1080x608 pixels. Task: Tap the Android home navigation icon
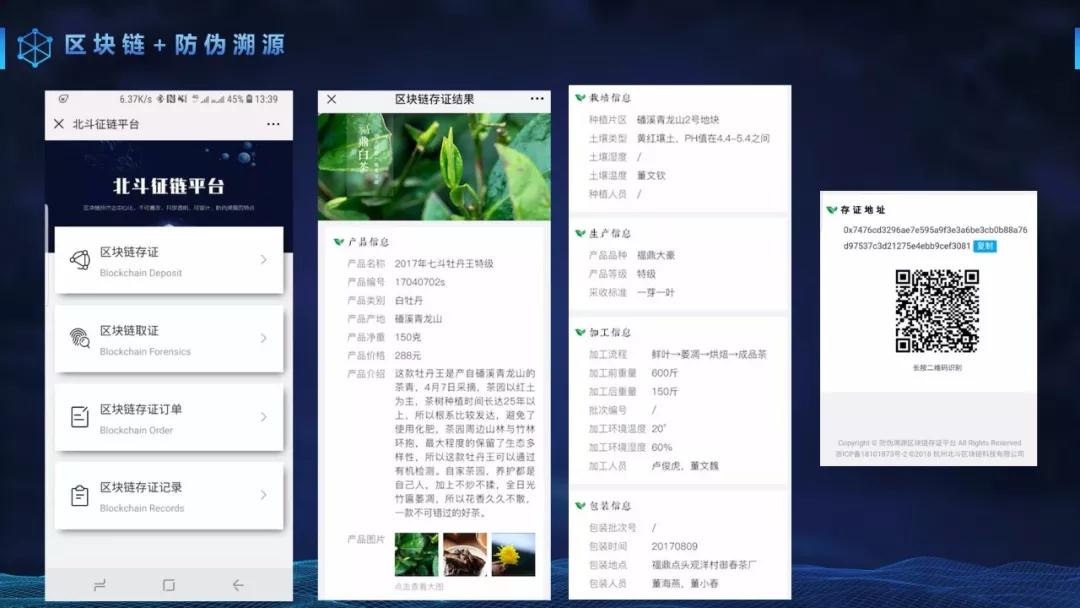(169, 585)
